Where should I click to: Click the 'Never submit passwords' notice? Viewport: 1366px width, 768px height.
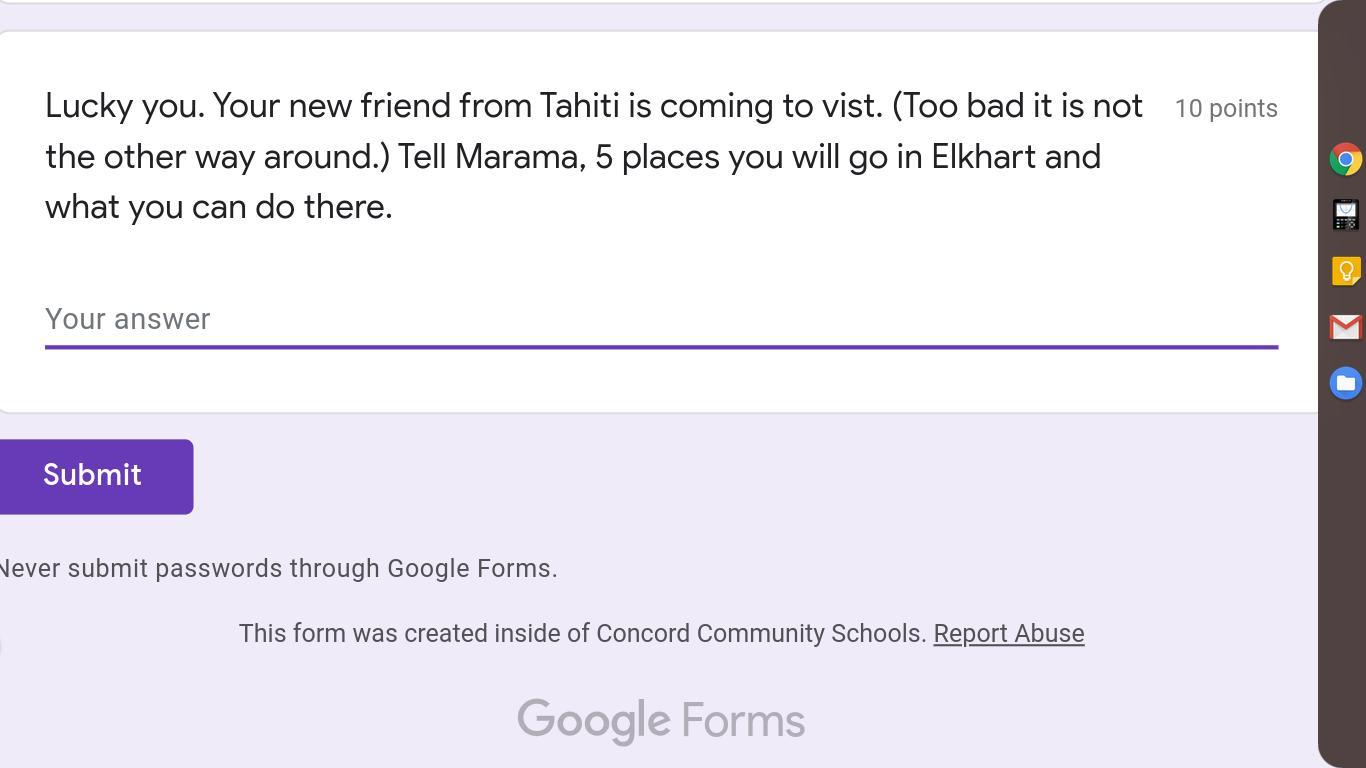pos(278,569)
